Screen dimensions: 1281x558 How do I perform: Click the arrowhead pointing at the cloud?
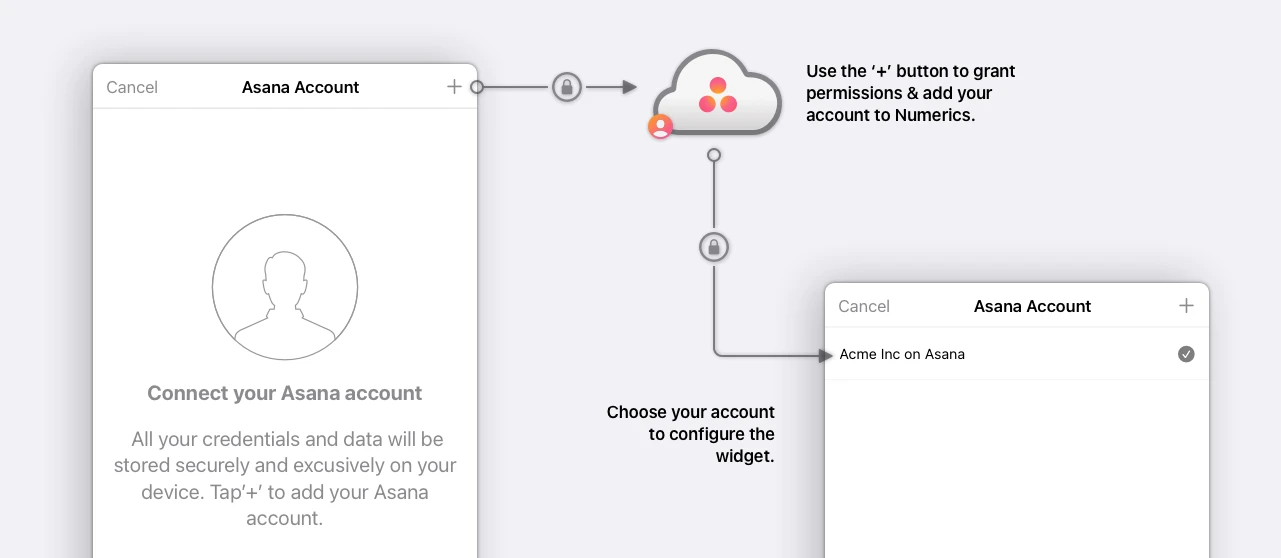click(x=630, y=87)
